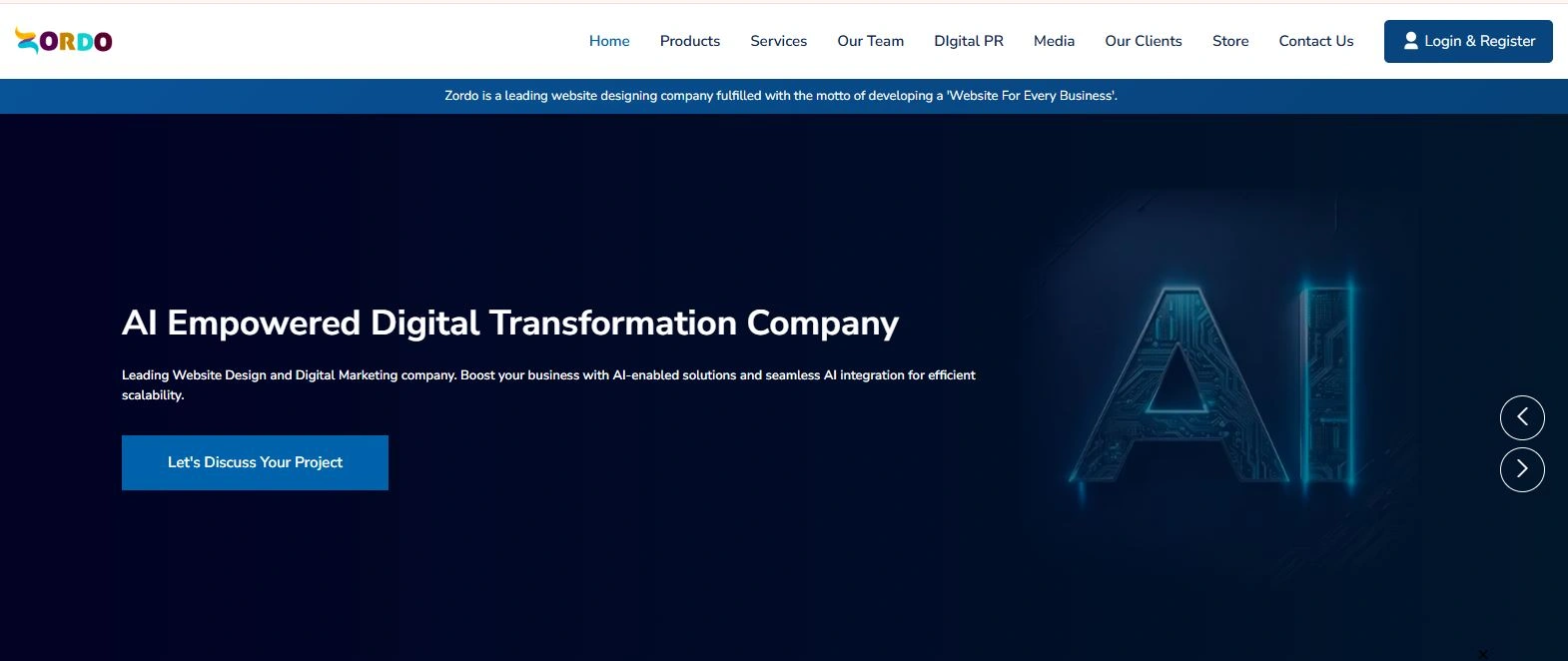Select the Media navigation link
Viewport: 1568px width, 661px height.
1054,41
